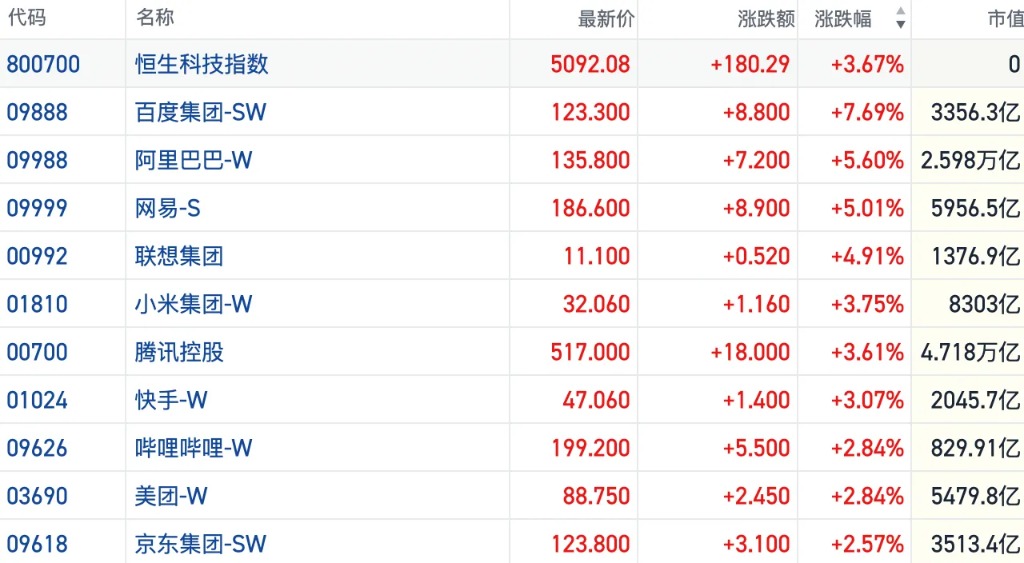Open the 小米集团-W stock name
The width and height of the screenshot is (1024, 563).
(194, 304)
